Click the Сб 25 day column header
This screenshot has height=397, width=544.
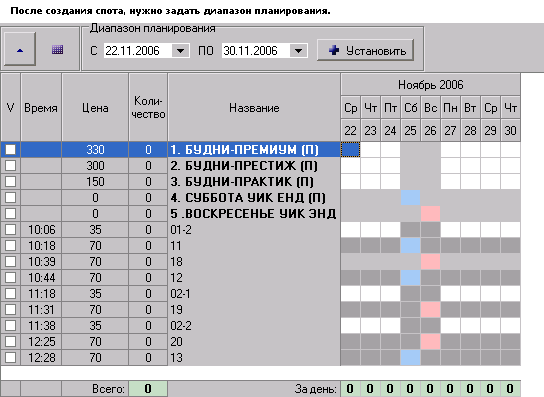[410, 119]
